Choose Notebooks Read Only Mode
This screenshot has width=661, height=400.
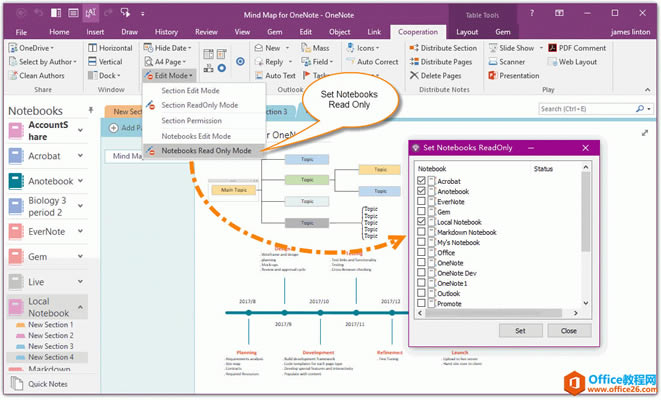(204, 151)
